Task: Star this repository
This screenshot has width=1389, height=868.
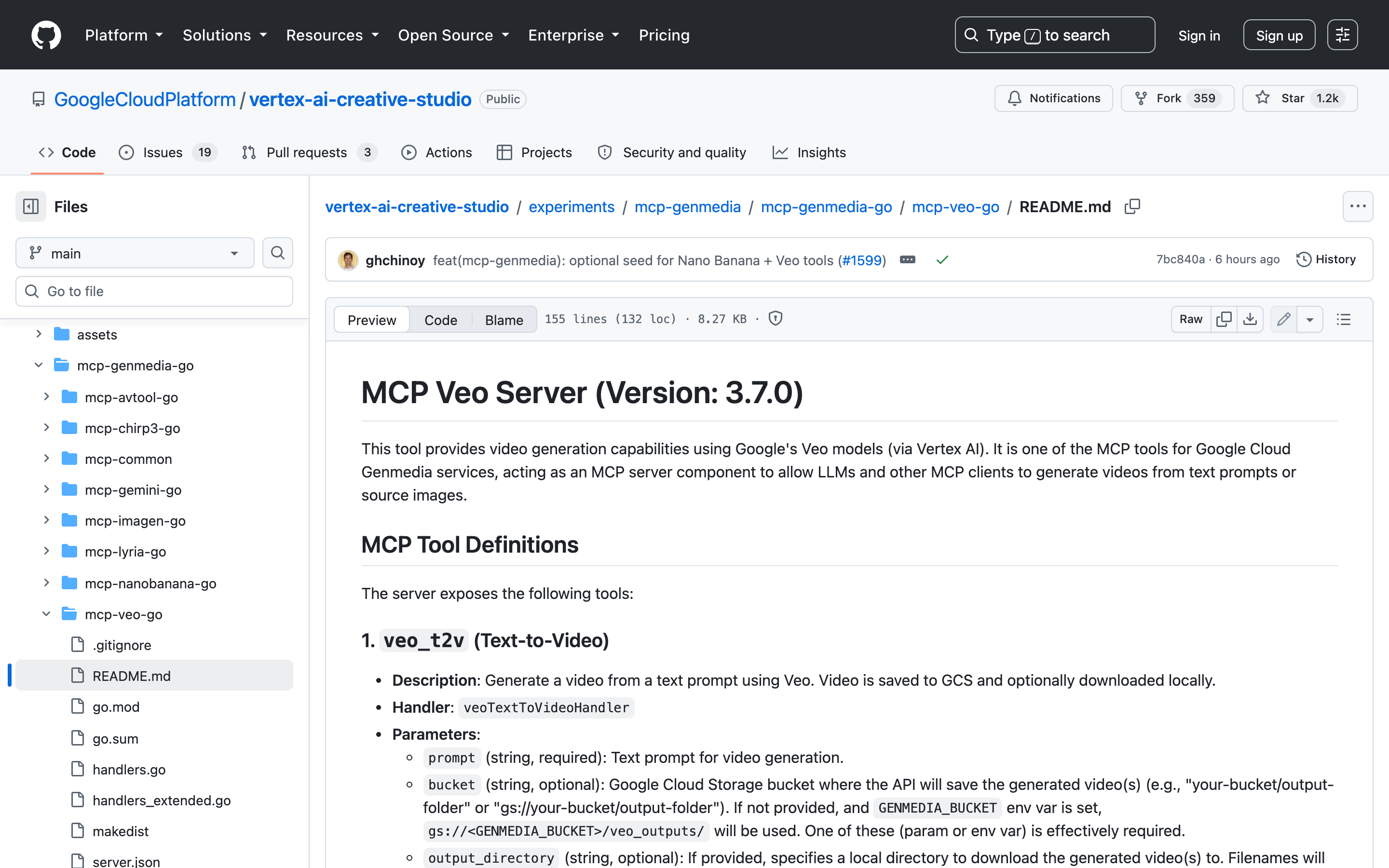Action: pyautogui.click(x=1299, y=98)
